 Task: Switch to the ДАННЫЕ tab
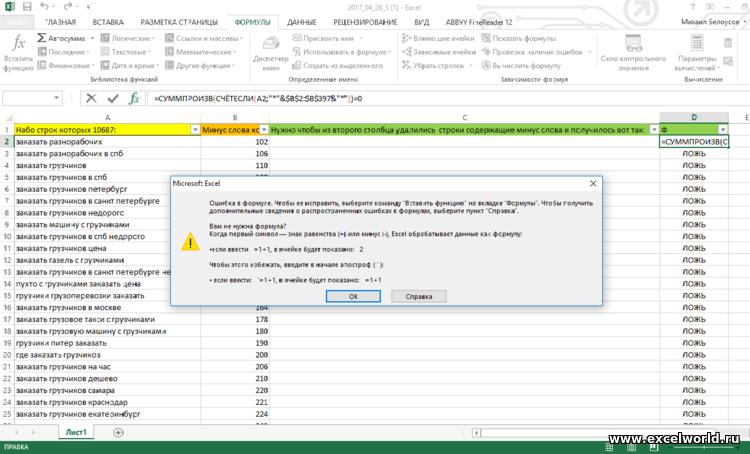[301, 22]
